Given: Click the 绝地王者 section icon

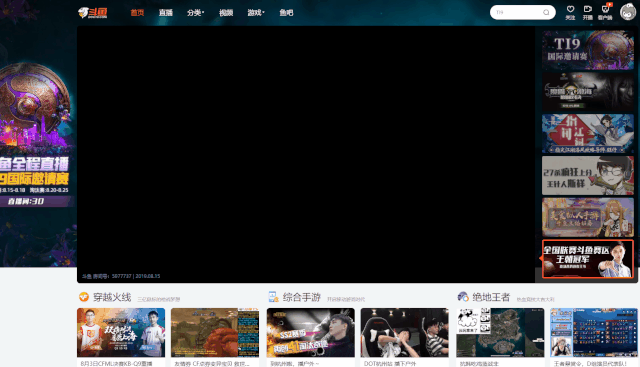Looking at the screenshot, I should (463, 297).
